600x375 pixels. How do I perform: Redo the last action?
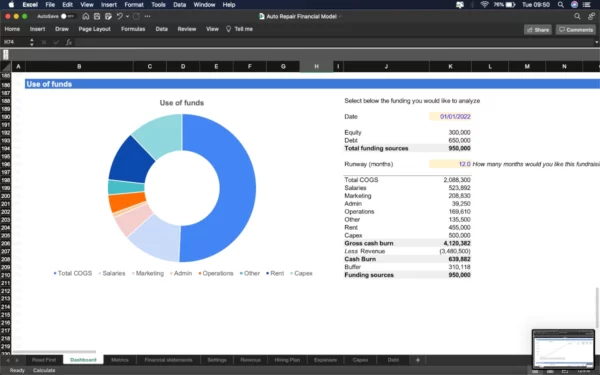136,16
